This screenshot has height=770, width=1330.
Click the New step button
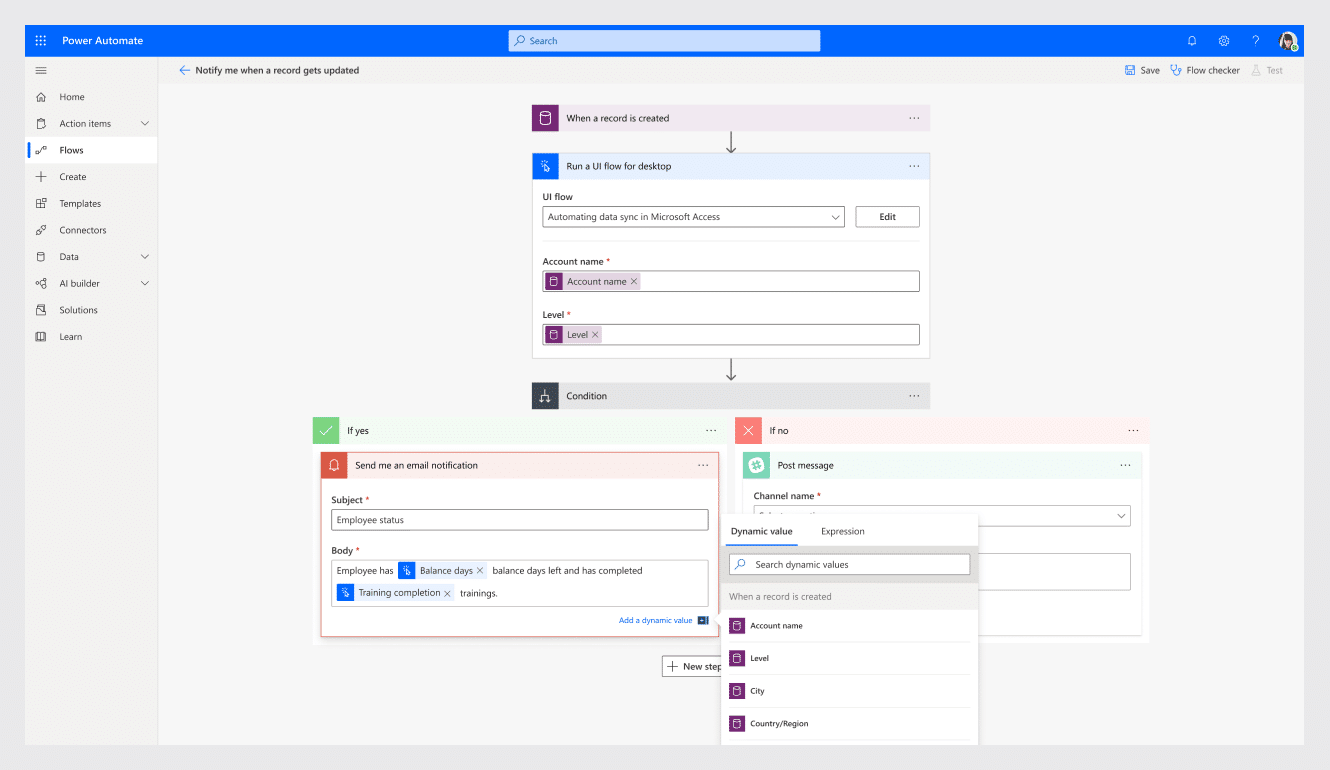point(692,666)
